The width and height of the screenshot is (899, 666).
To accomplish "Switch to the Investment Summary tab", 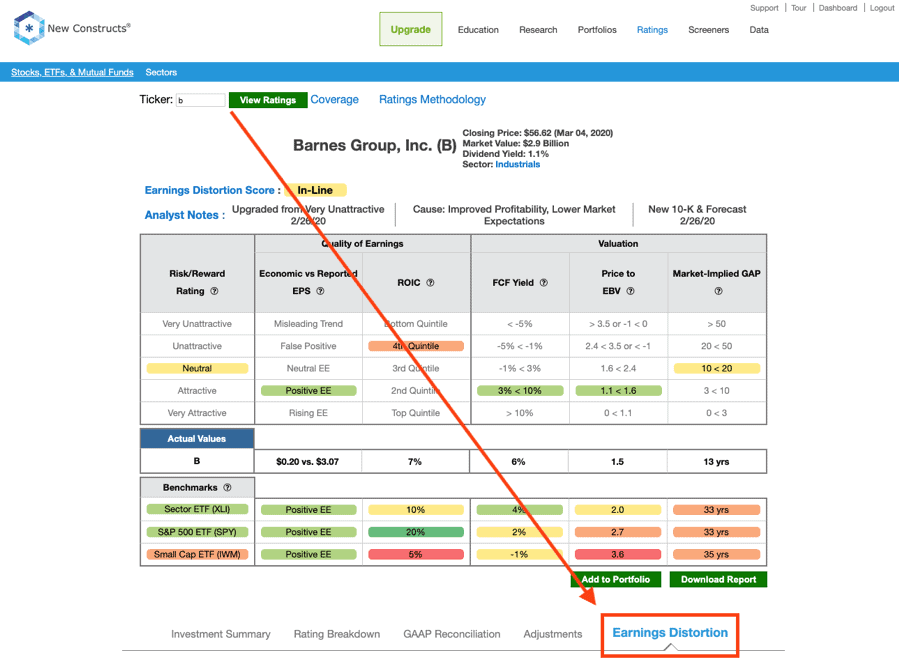I will click(221, 634).
